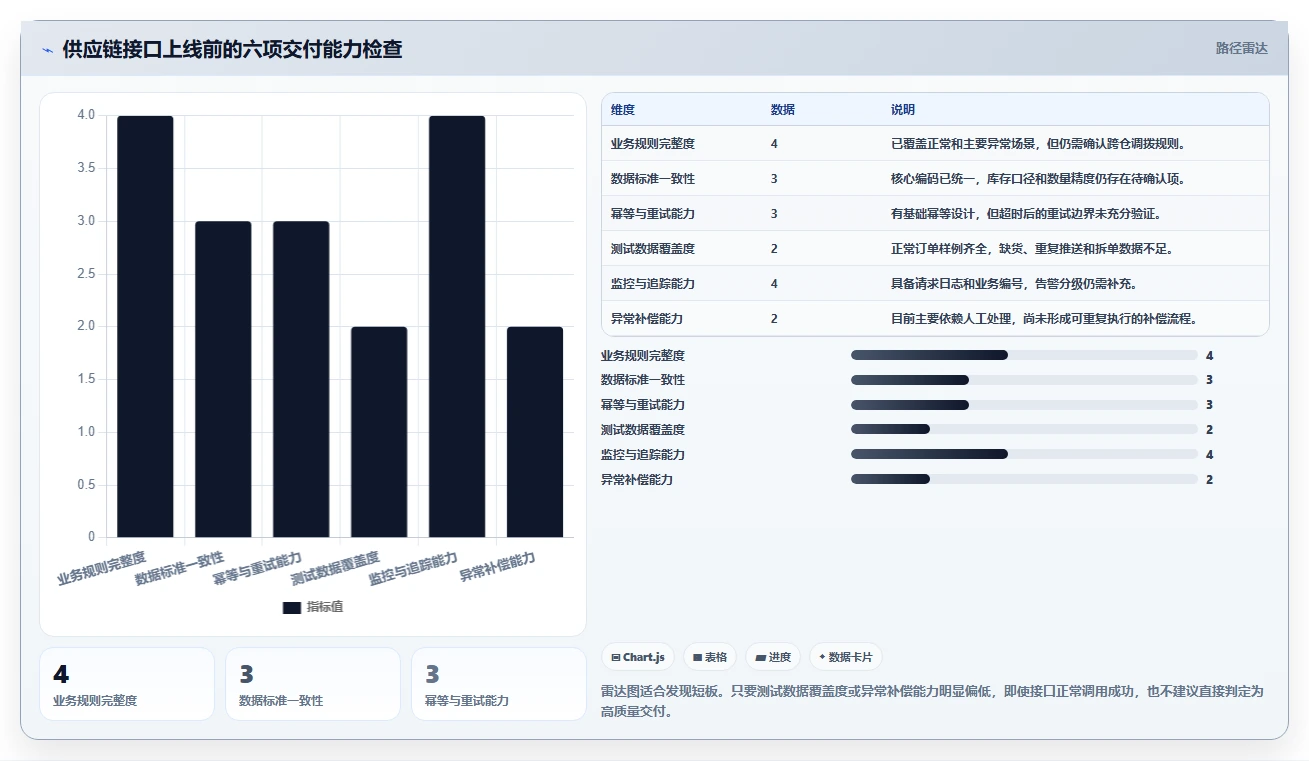Toggle the 指标值 legend swatch
Viewport: 1309px width, 761px height.
click(x=292, y=607)
